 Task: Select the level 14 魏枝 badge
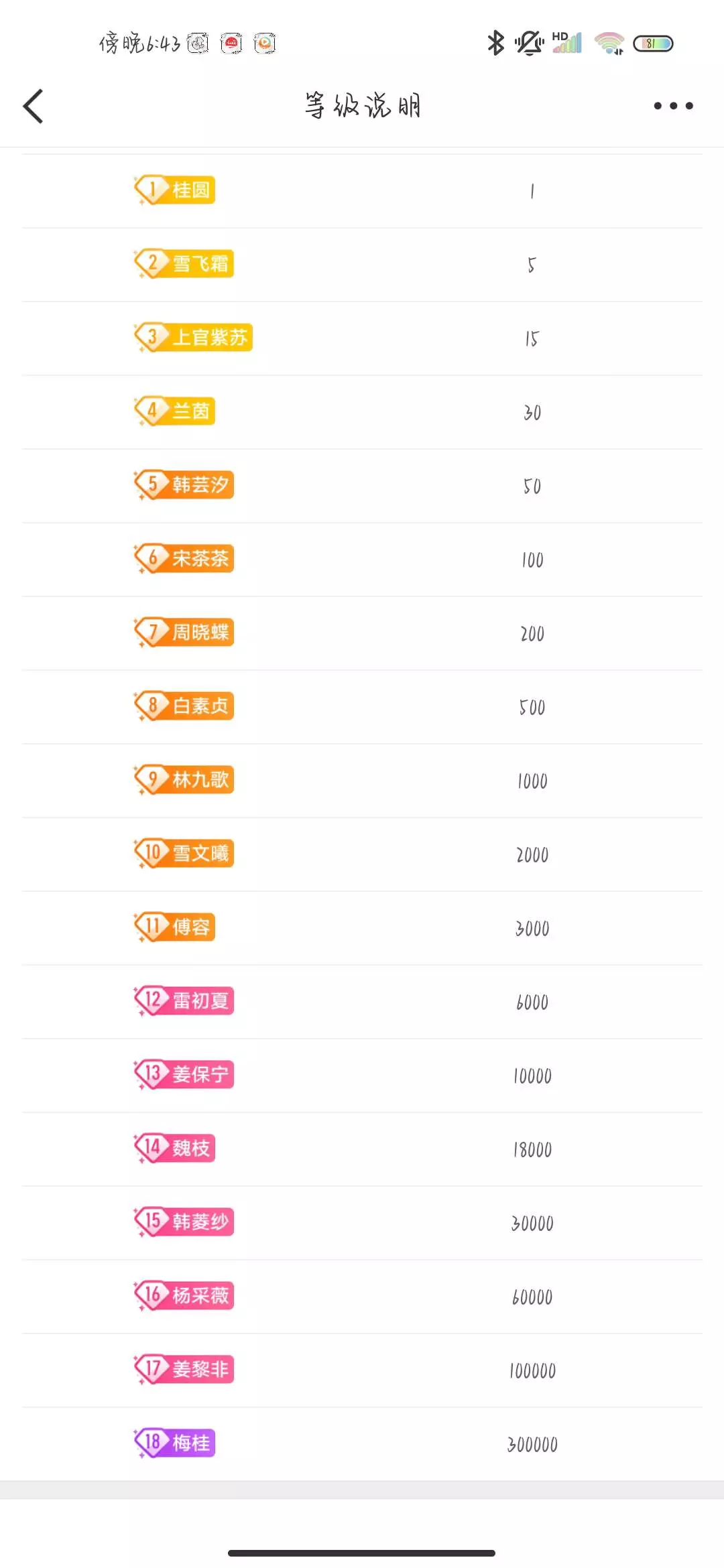click(175, 1148)
